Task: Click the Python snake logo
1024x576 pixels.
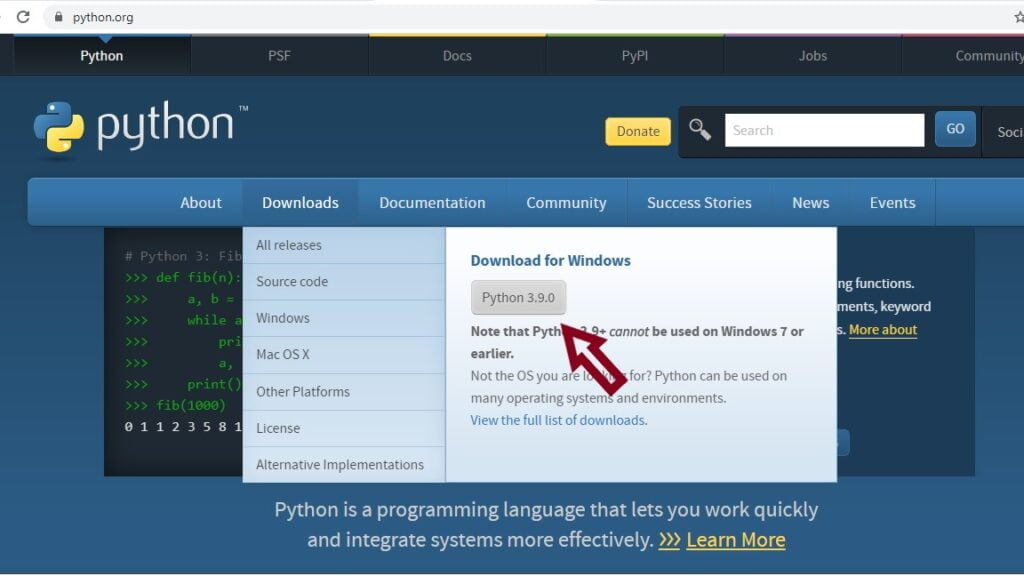Action: (57, 125)
